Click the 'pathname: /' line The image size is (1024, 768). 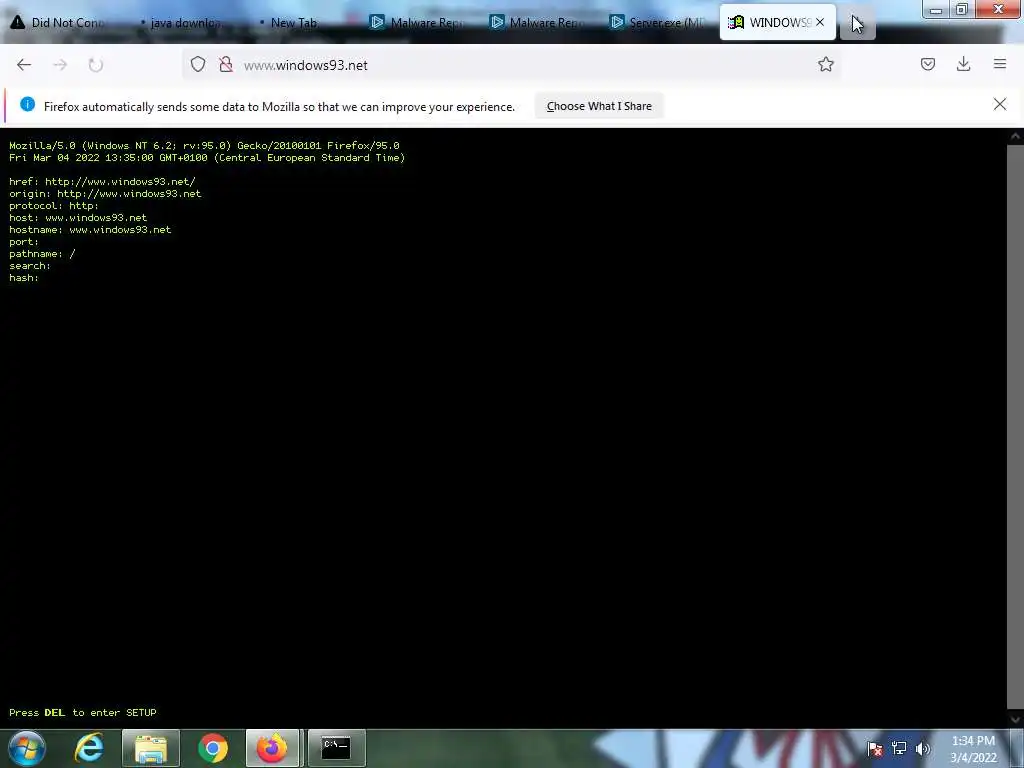42,253
